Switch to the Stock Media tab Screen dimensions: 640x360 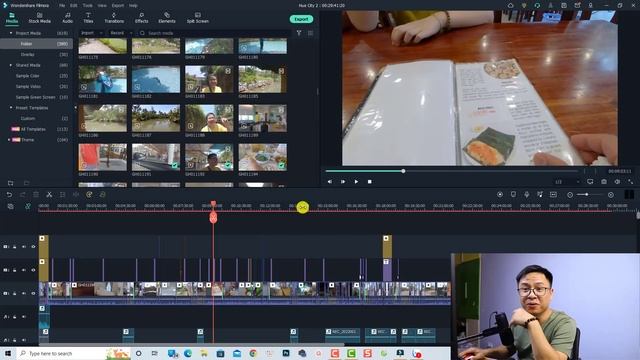[x=39, y=18]
